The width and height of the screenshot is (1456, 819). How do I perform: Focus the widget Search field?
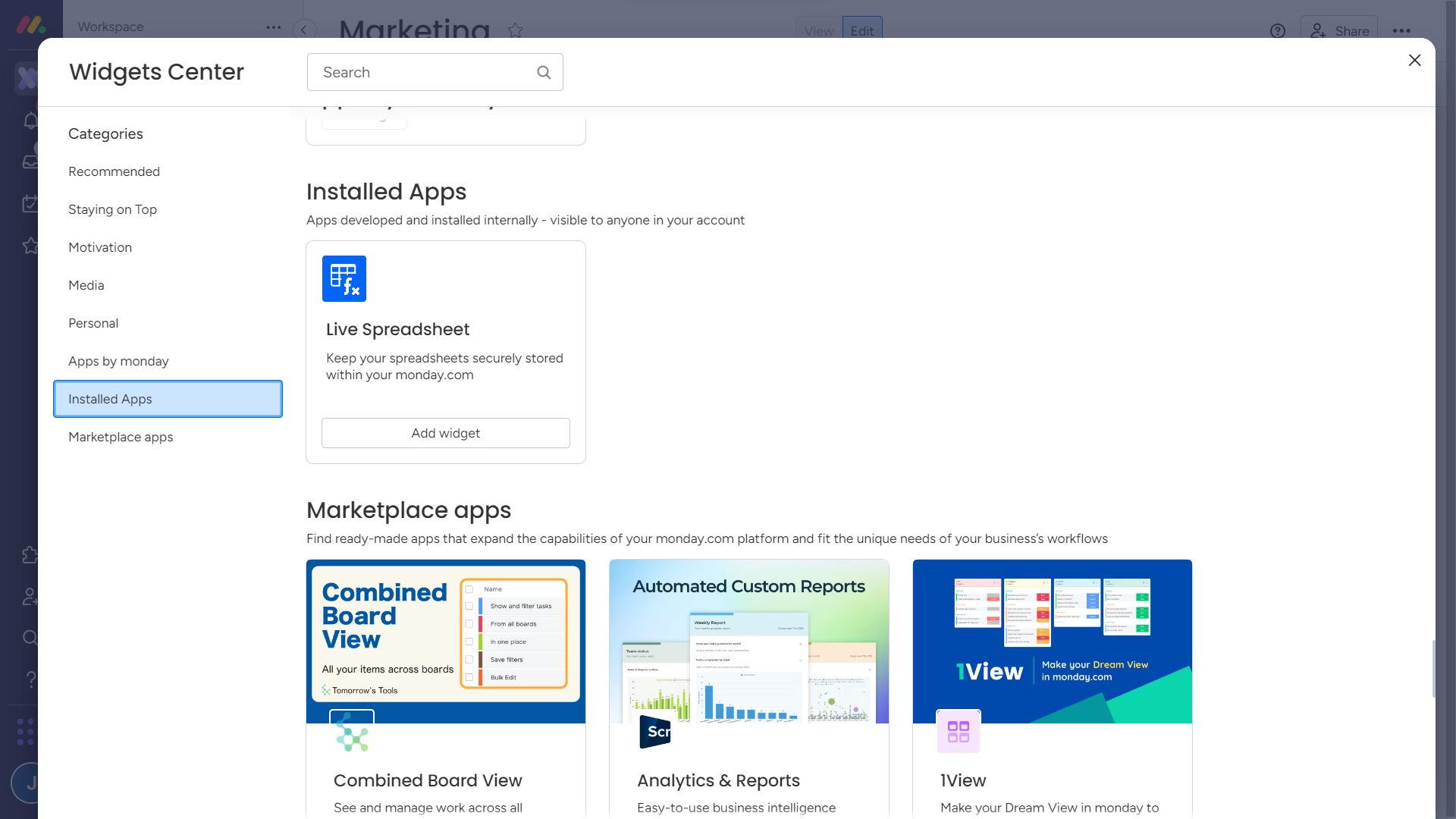pyautogui.click(x=425, y=72)
